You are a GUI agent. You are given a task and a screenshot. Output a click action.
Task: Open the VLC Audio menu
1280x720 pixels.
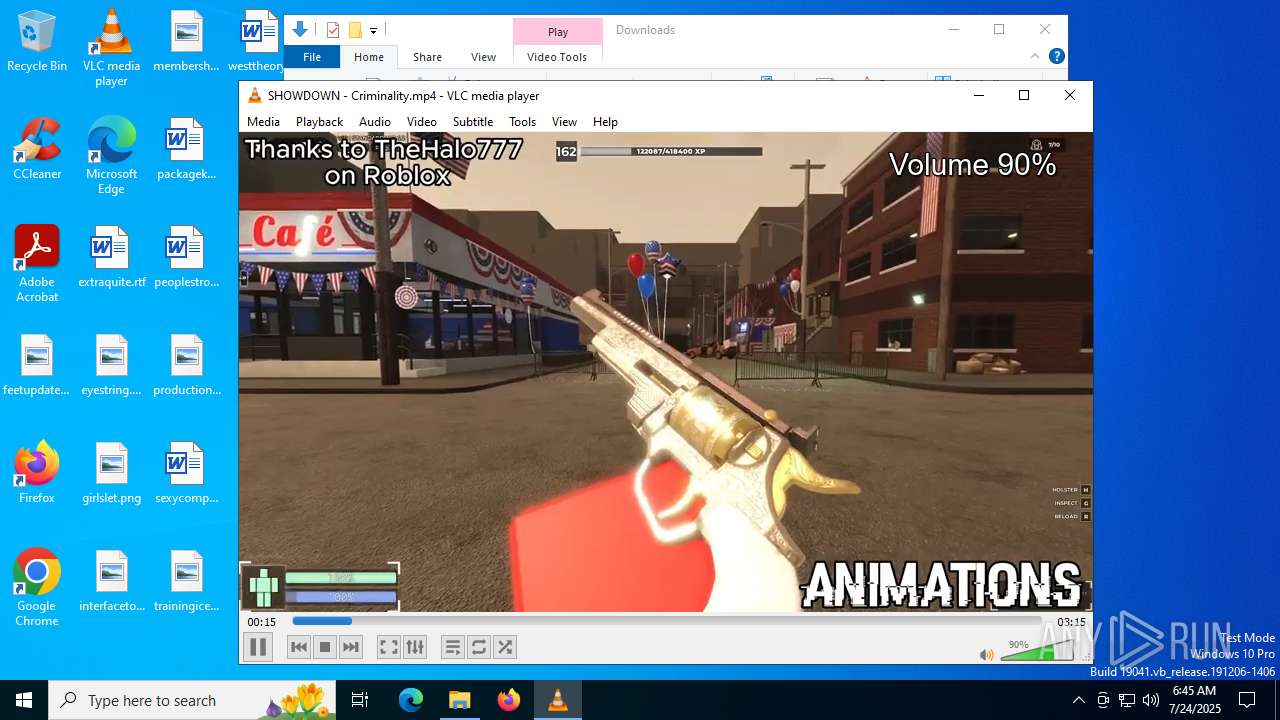coord(375,121)
